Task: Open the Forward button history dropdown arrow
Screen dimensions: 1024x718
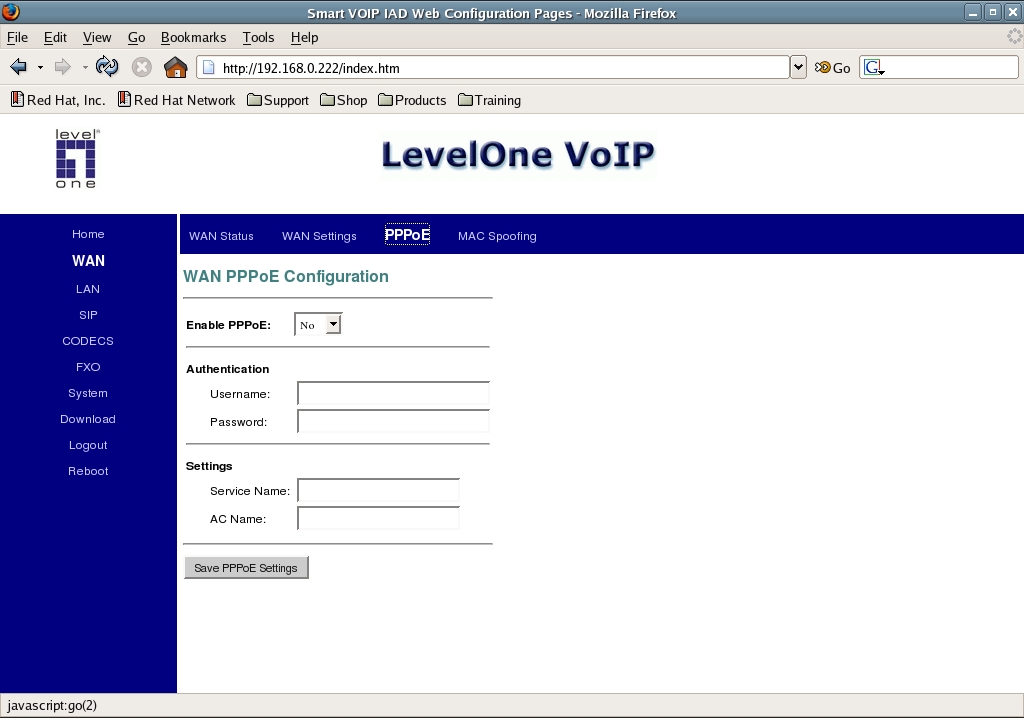Action: click(85, 67)
